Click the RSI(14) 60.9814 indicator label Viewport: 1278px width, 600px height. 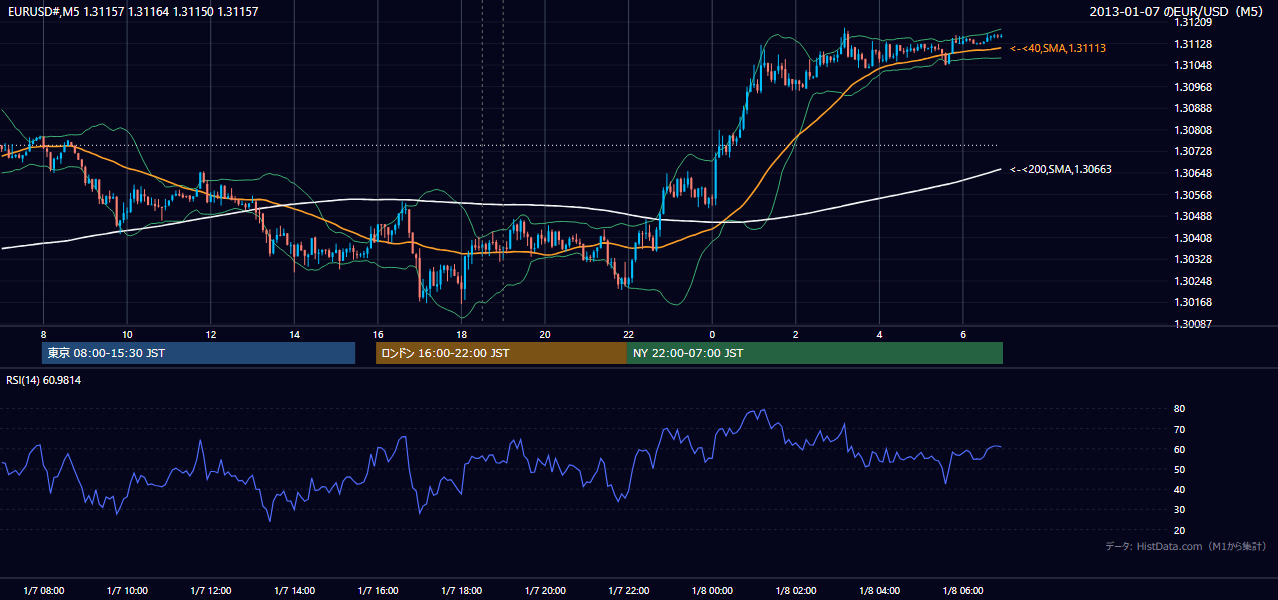[44, 380]
